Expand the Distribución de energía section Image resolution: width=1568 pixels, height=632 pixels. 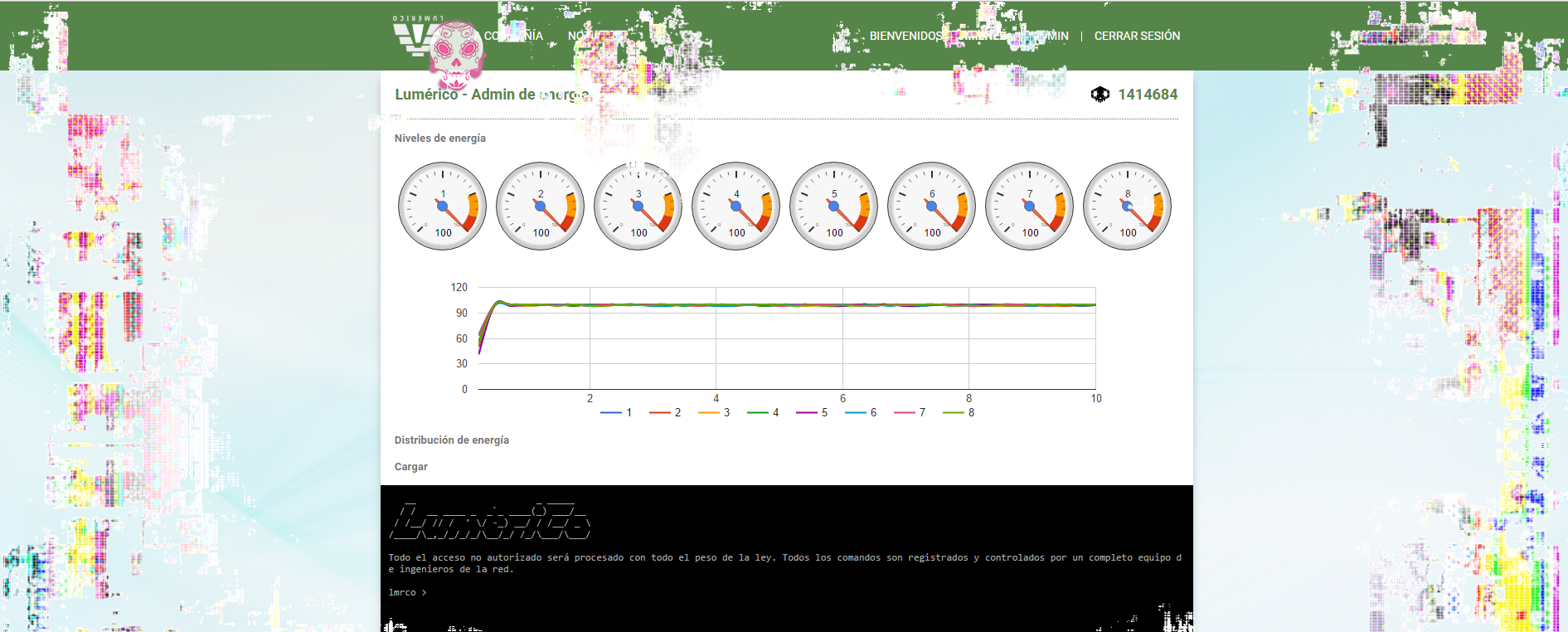click(452, 440)
